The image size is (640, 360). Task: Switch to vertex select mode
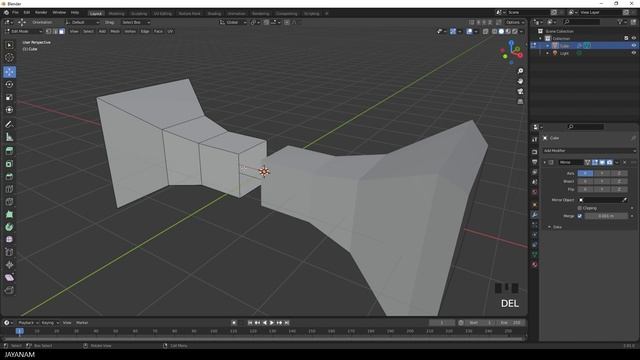(49, 31)
